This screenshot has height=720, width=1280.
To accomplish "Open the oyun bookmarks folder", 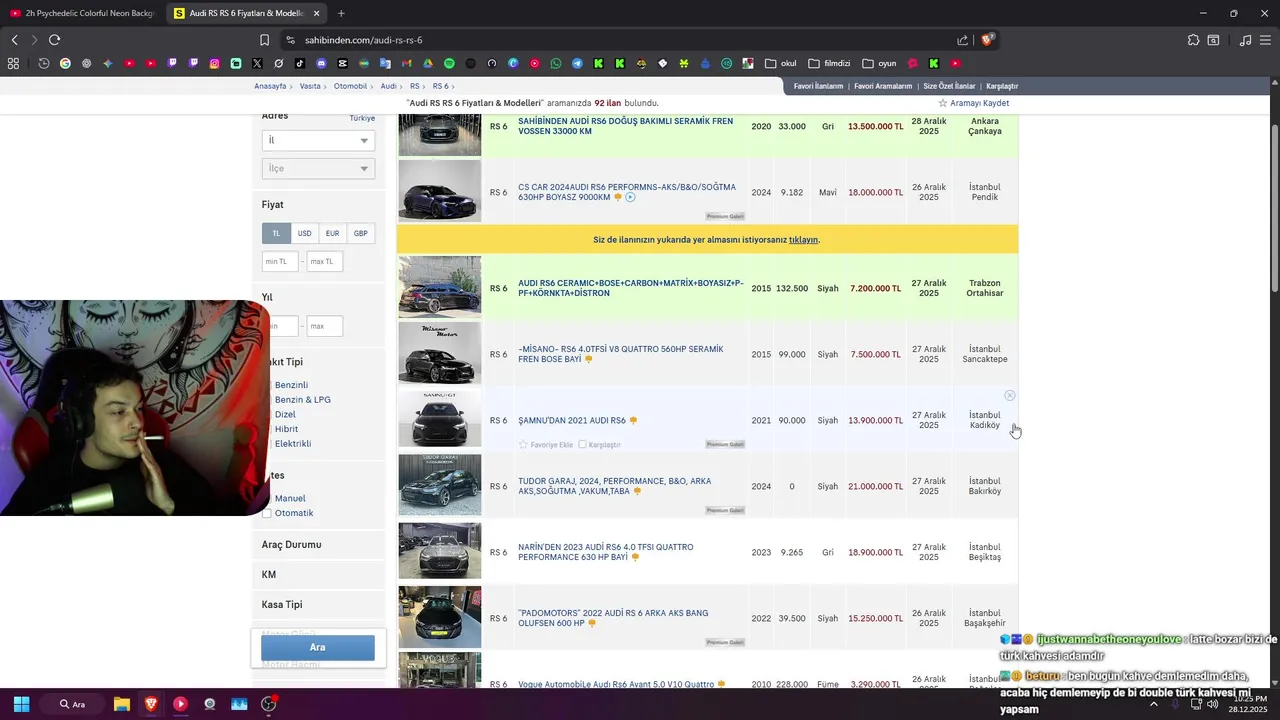I will coord(879,63).
